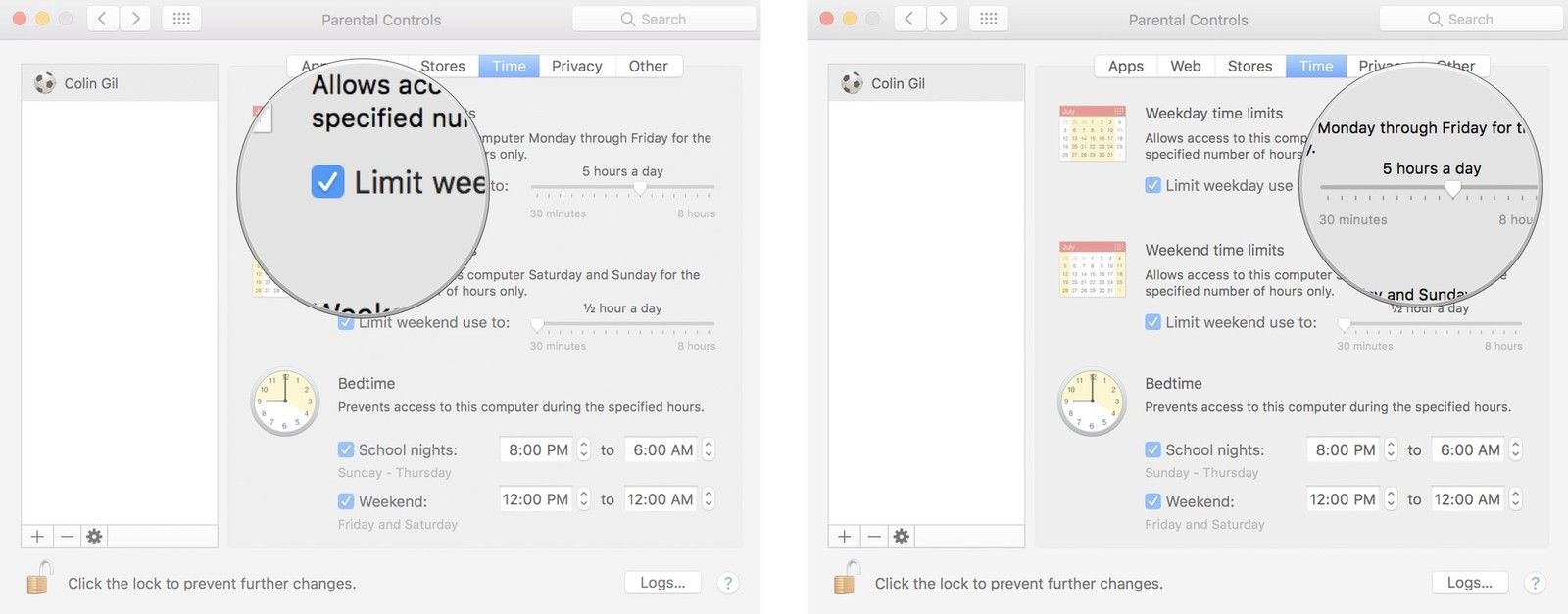
Task: Go back using the right window's back arrow
Action: tap(909, 19)
